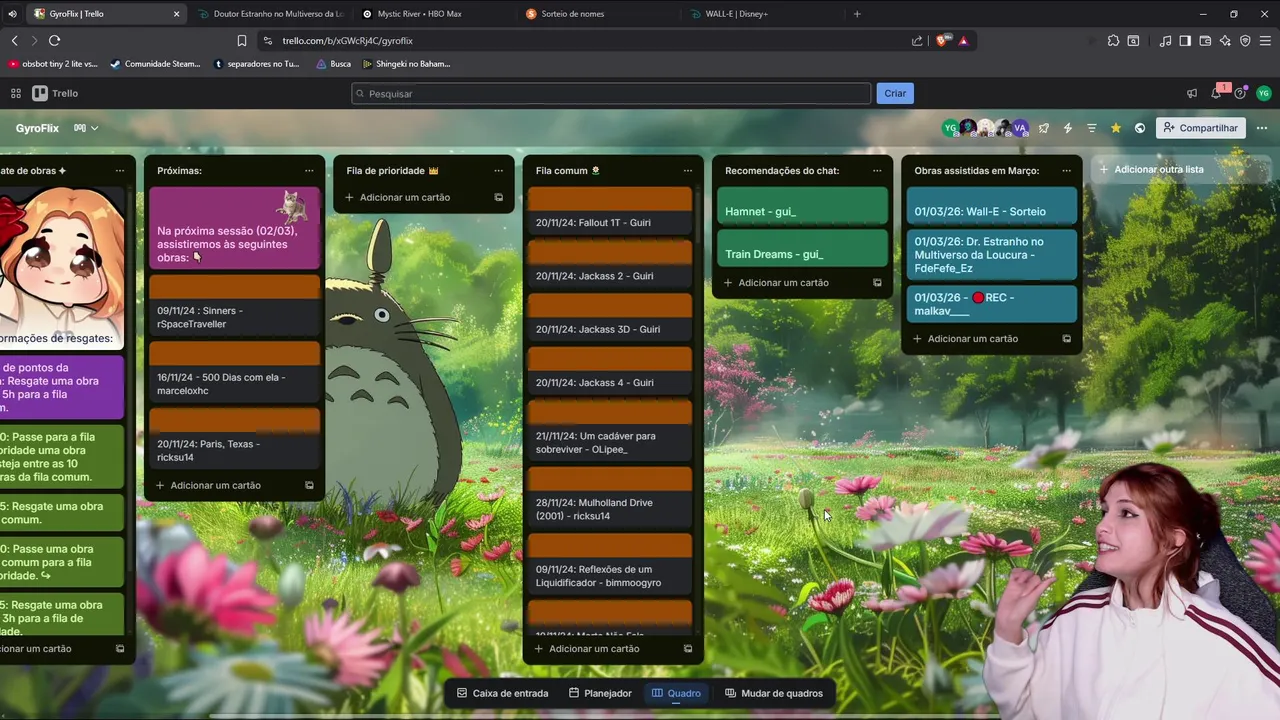1280x720 pixels.
Task: Open the 16/11/24 - 500 Dias com ela card
Action: 234,372
